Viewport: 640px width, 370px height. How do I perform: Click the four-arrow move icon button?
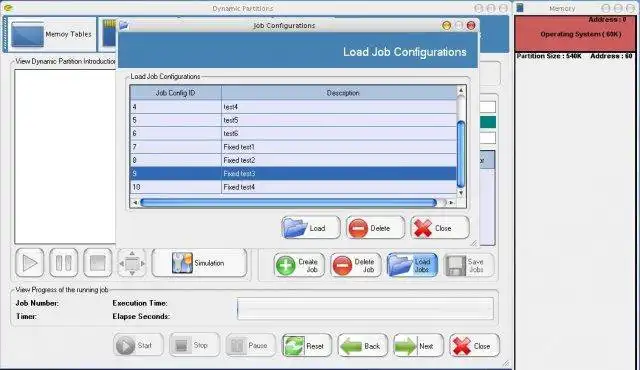pyautogui.click(x=132, y=263)
